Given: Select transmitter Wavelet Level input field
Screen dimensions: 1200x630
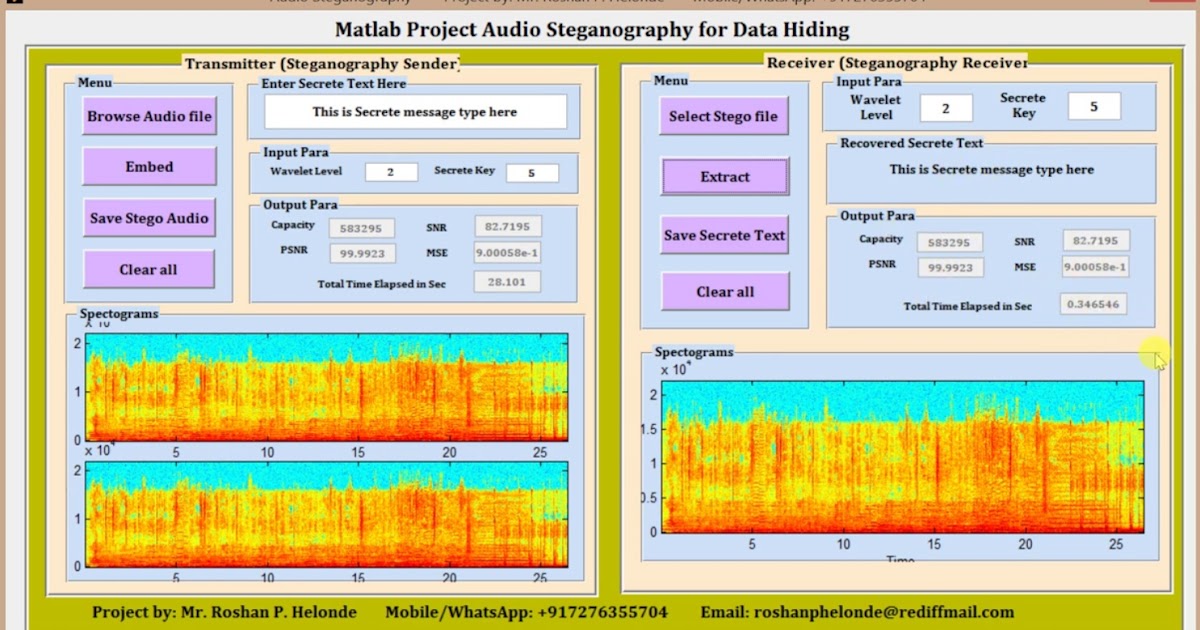Looking at the screenshot, I should pyautogui.click(x=391, y=172).
